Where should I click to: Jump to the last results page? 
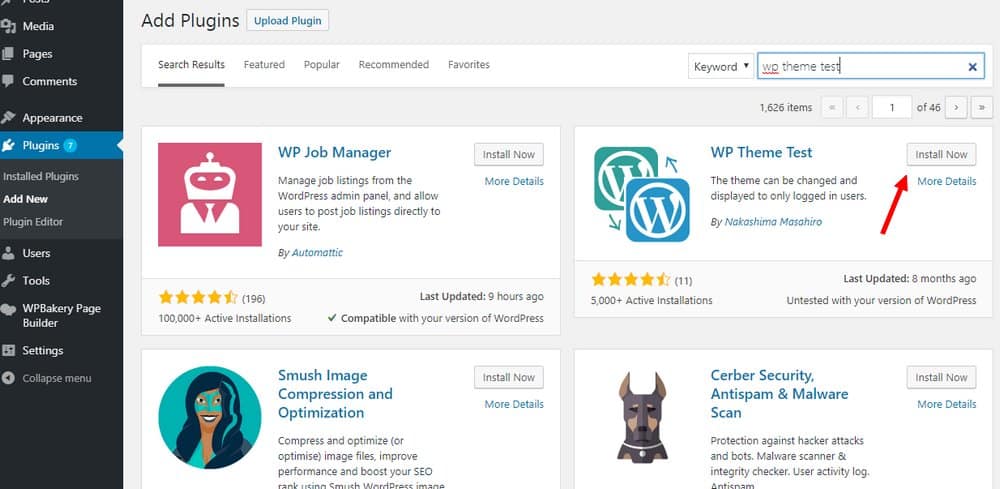[x=982, y=107]
